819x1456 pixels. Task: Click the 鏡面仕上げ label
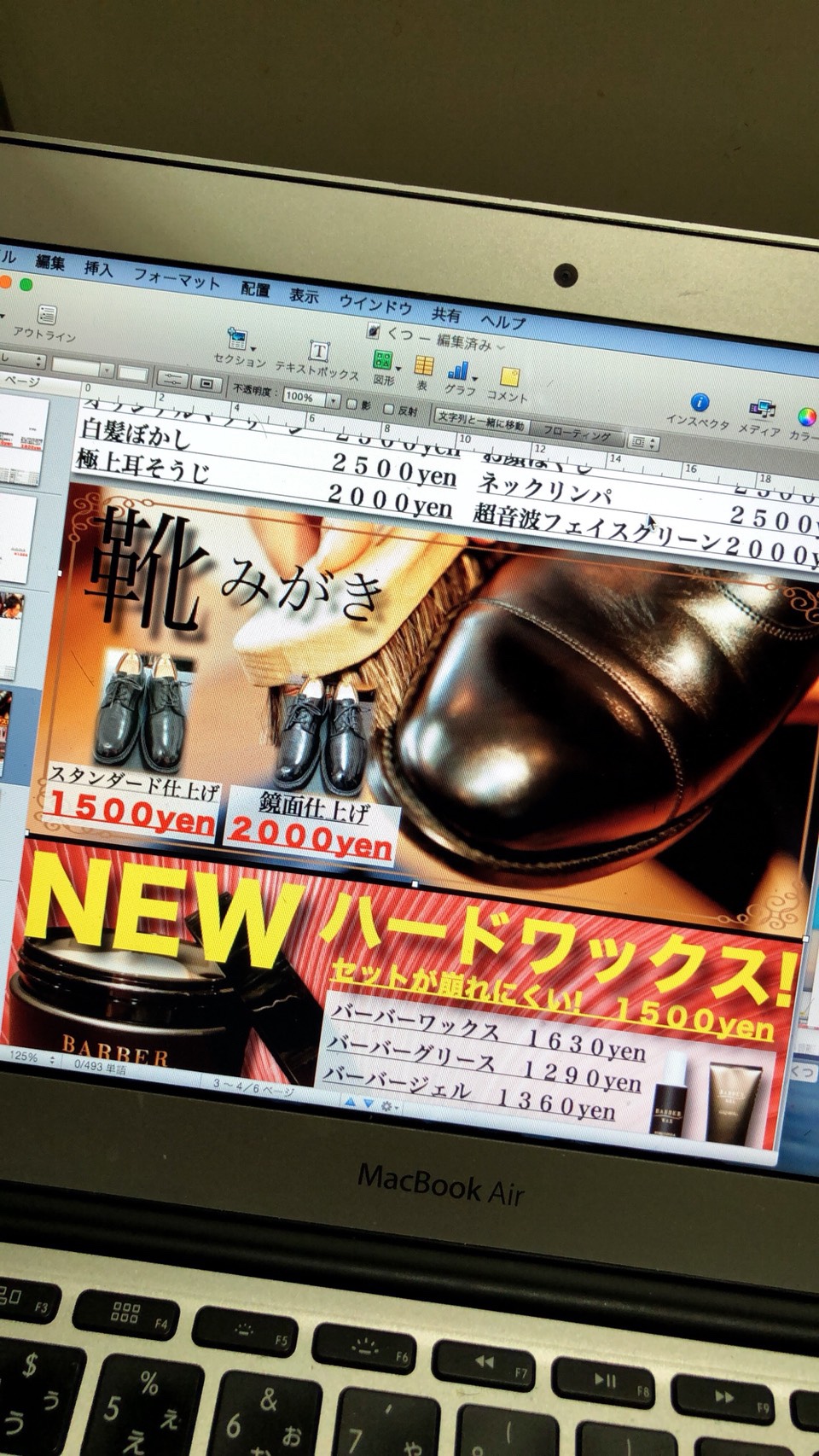tap(313, 807)
